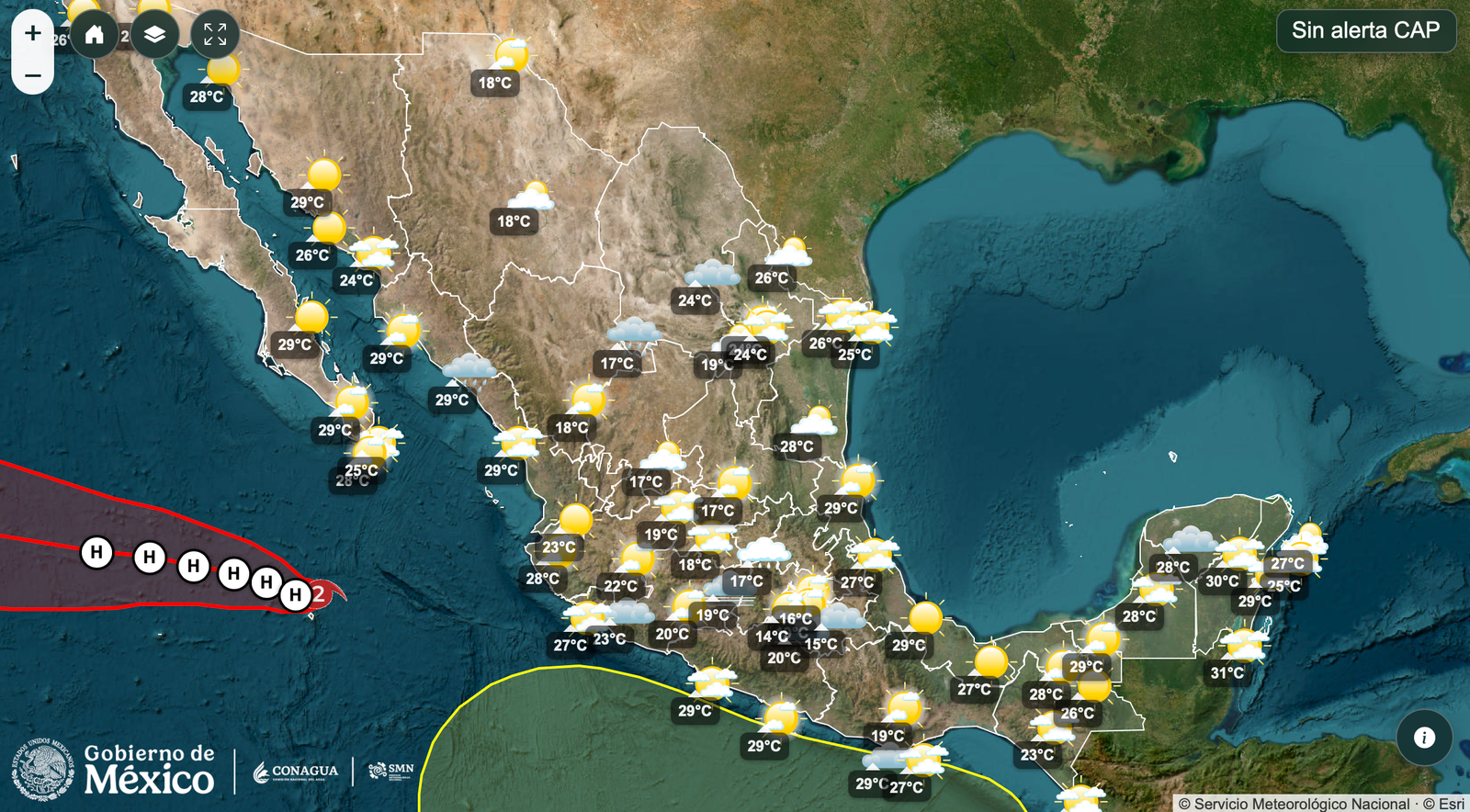1470x812 pixels.
Task: Open the map layers panel
Action: click(x=154, y=35)
